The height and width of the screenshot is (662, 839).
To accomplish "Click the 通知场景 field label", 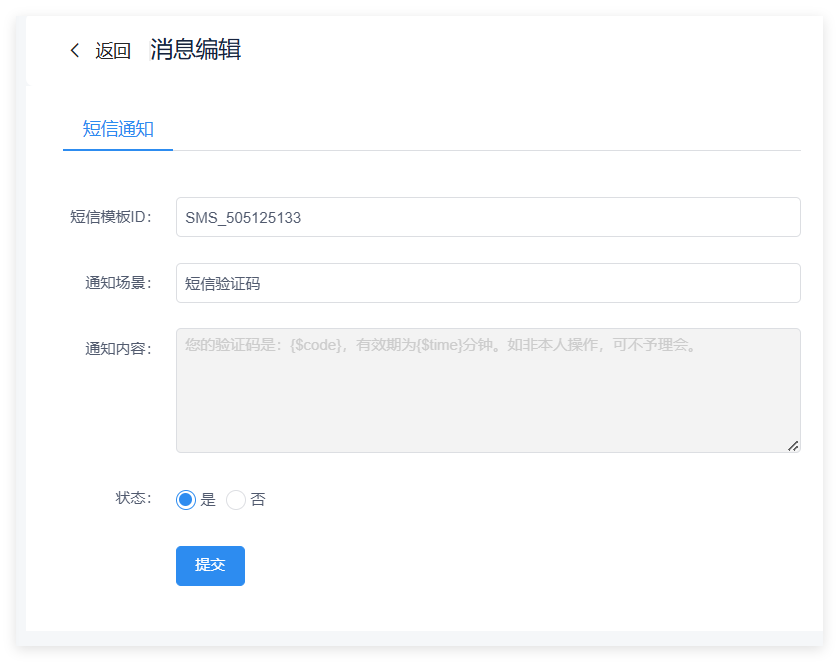I will 118,283.
